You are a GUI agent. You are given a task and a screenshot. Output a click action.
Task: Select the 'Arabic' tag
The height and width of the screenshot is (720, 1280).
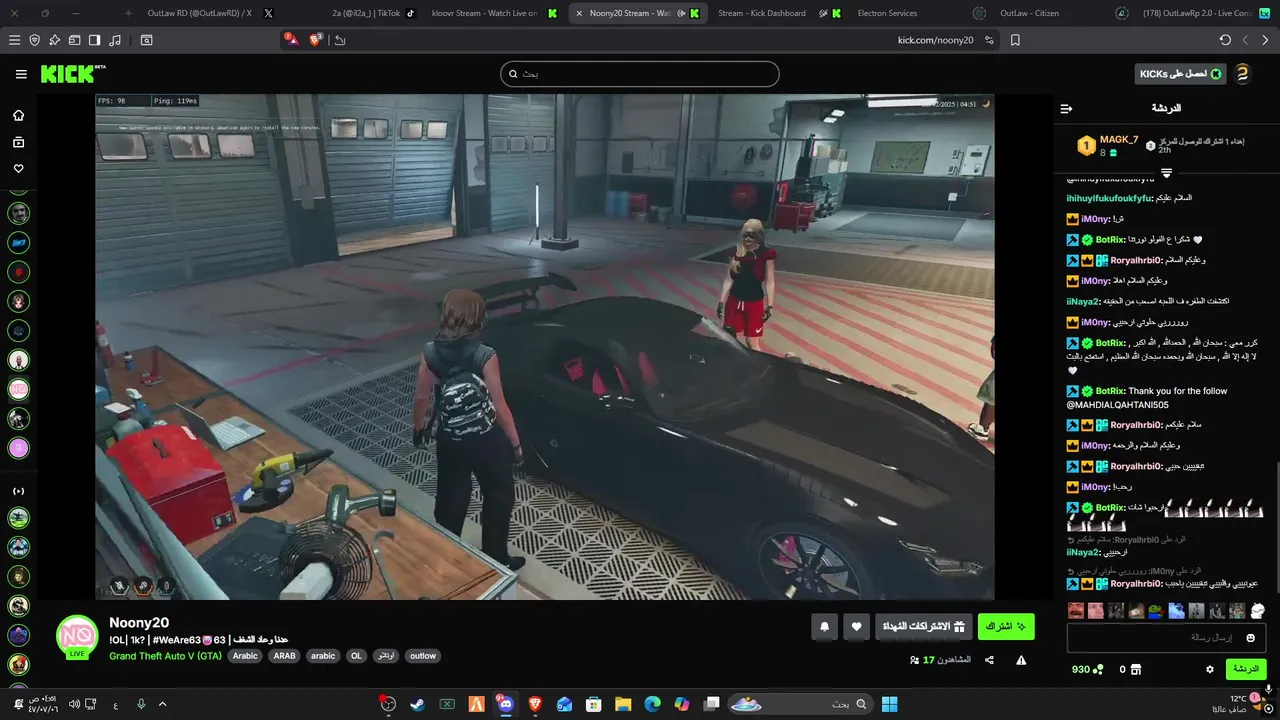tap(245, 656)
